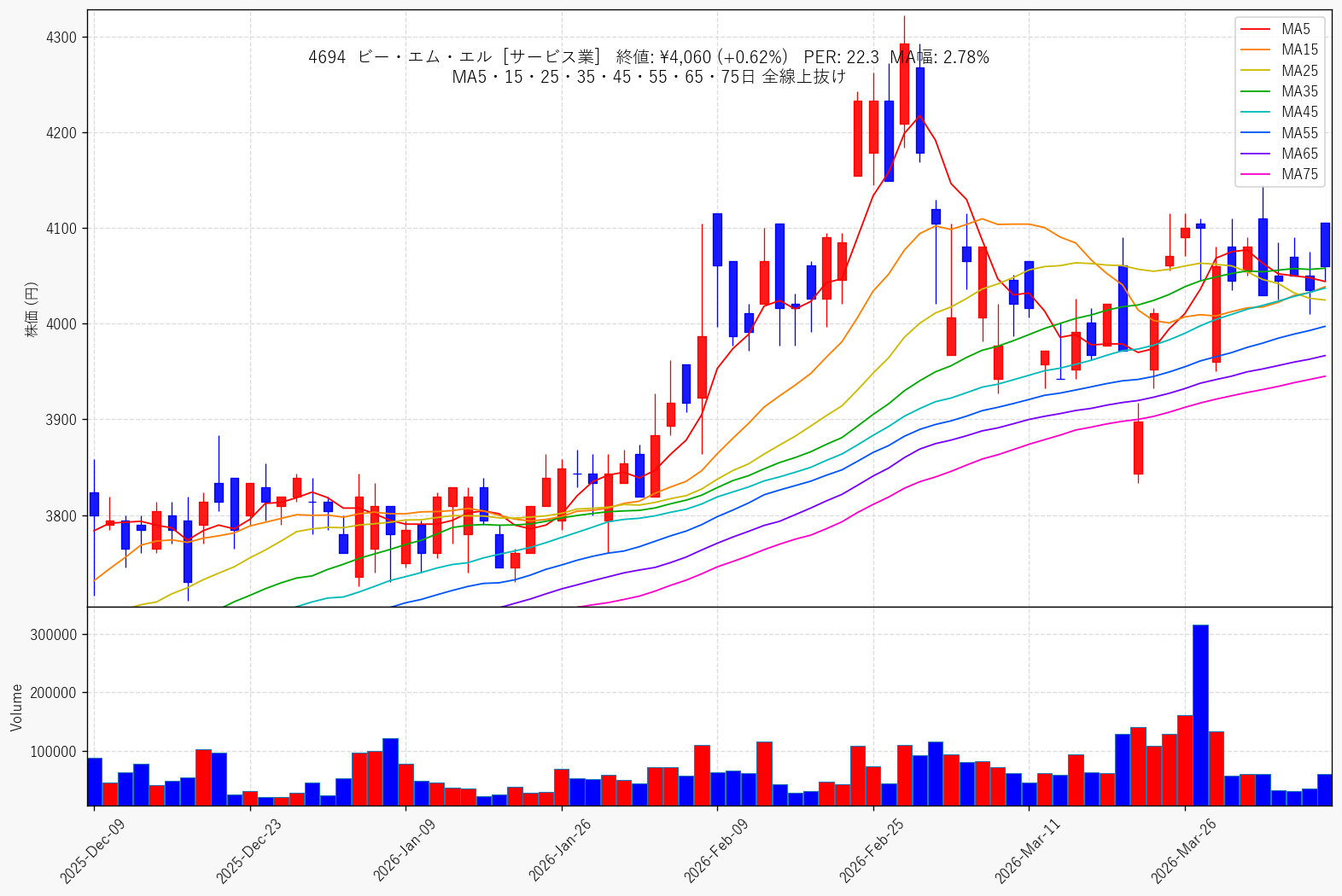Click the MA5 legend entry
1342x896 pixels.
(1278, 29)
